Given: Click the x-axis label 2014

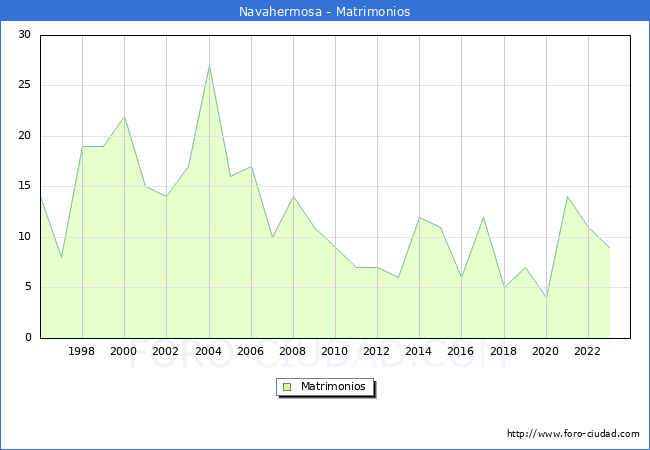Looking at the screenshot, I should [419, 351].
